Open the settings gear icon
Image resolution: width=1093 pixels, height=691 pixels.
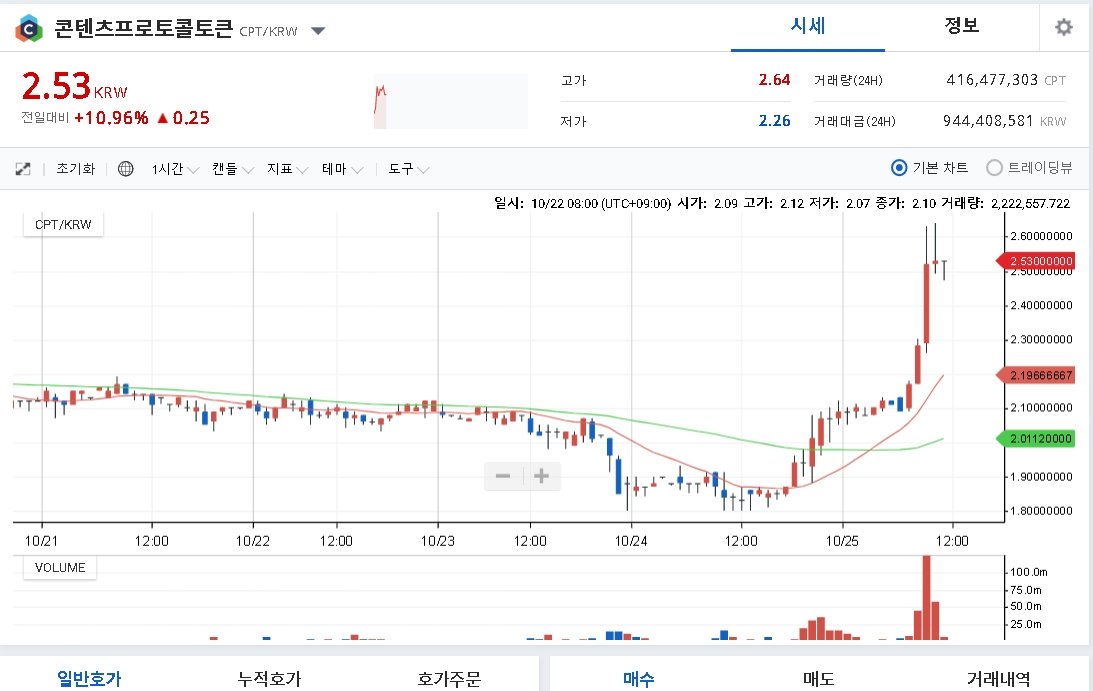point(1063,27)
